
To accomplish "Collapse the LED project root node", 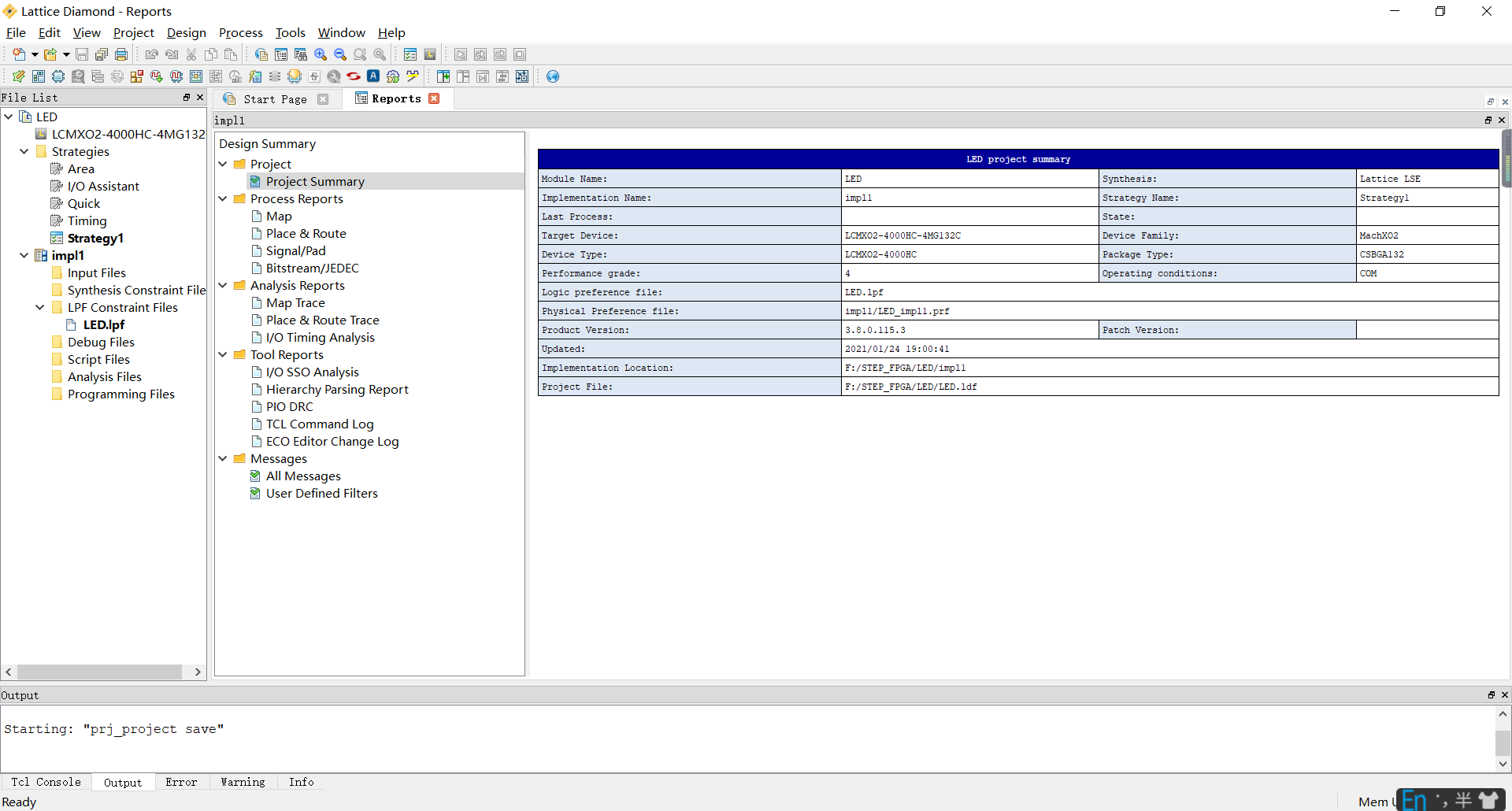I will pos(9,117).
